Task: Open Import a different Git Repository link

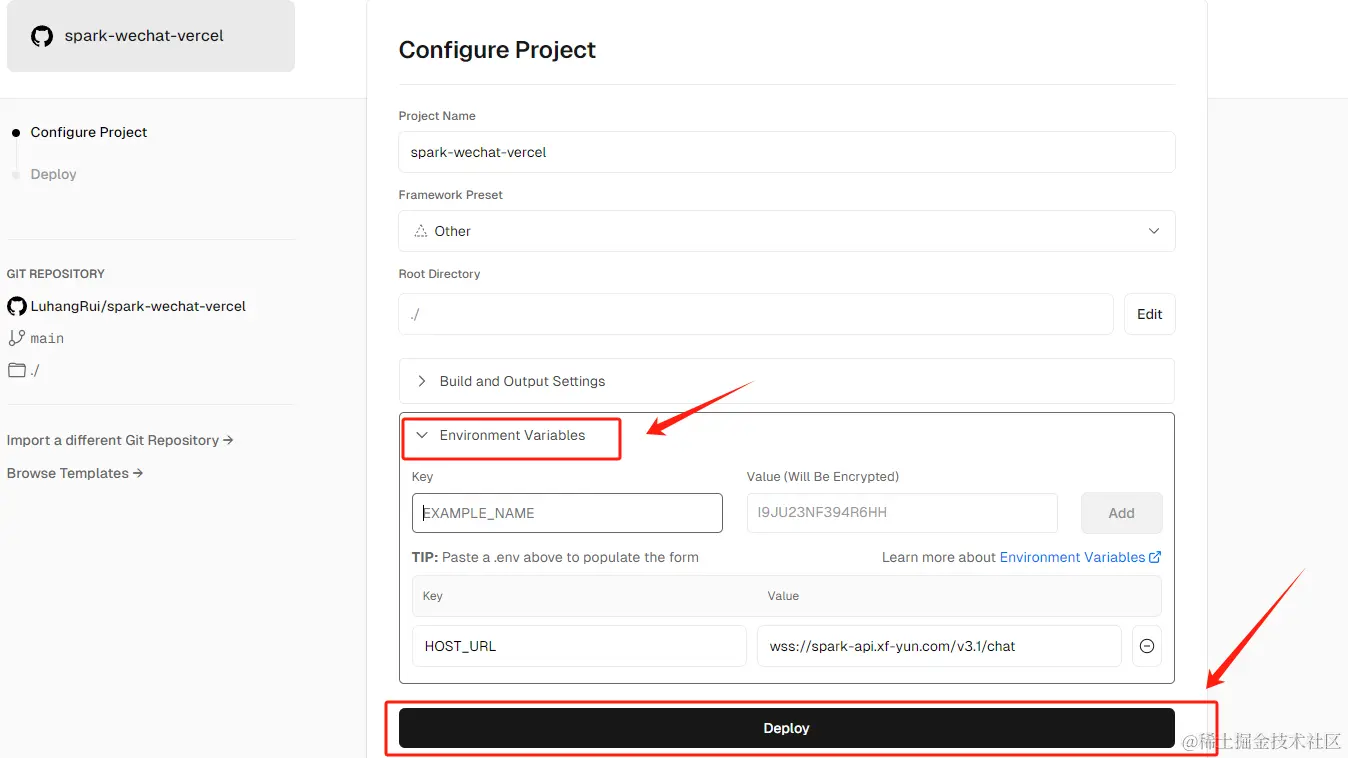Action: tap(120, 440)
